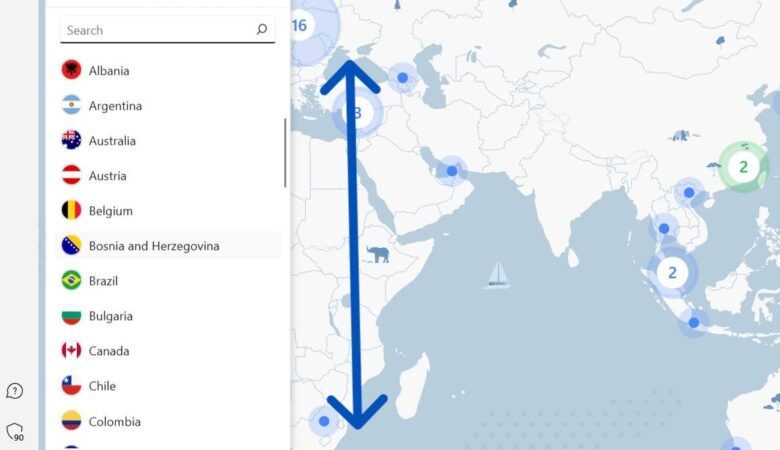
Task: Click the server dot near Georgia
Action: [x=402, y=78]
